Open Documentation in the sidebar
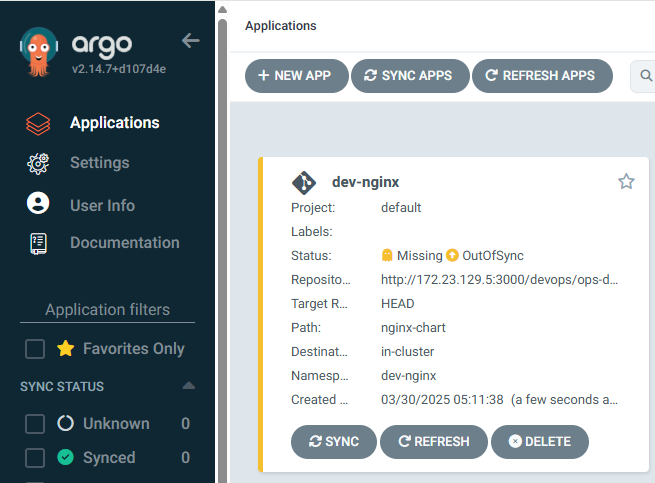 coord(124,243)
